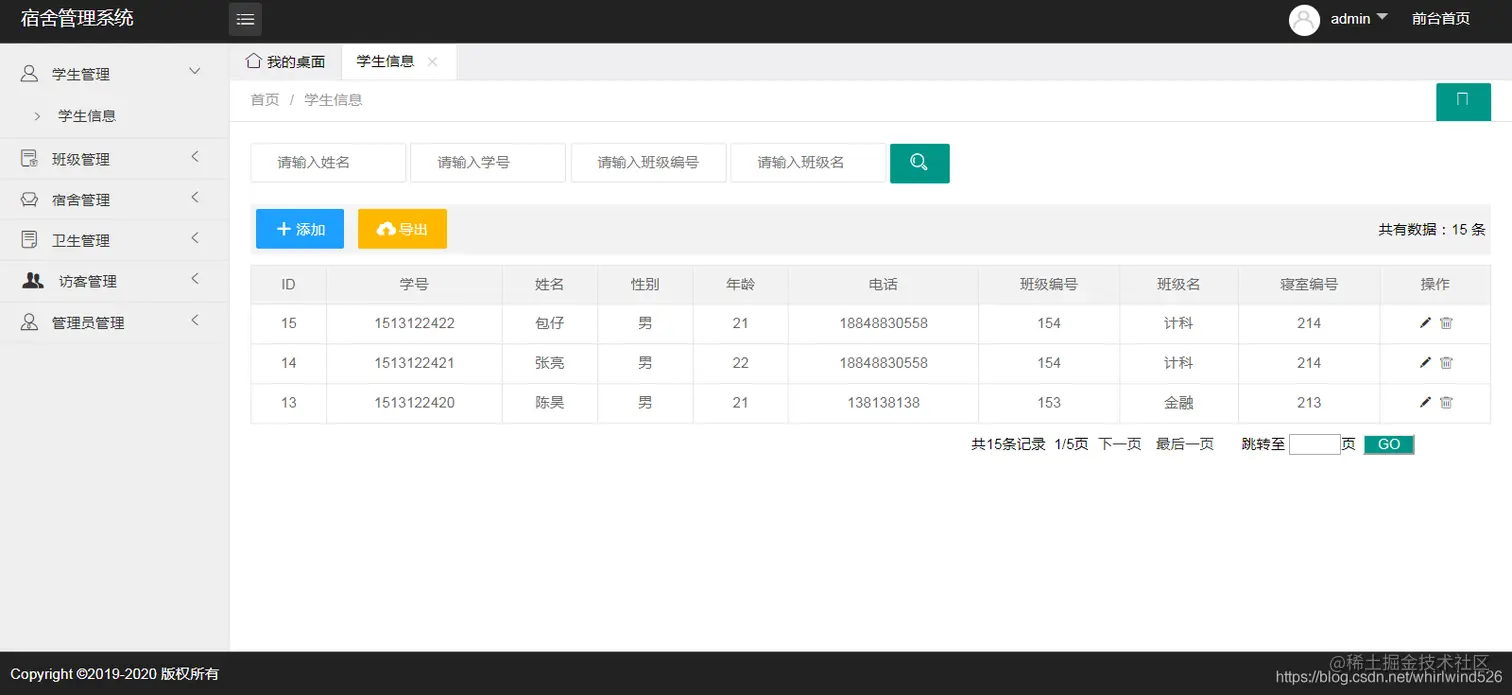1512x695 pixels.
Task: Click the 卫生管理 sidebar icon
Action: coord(29,240)
